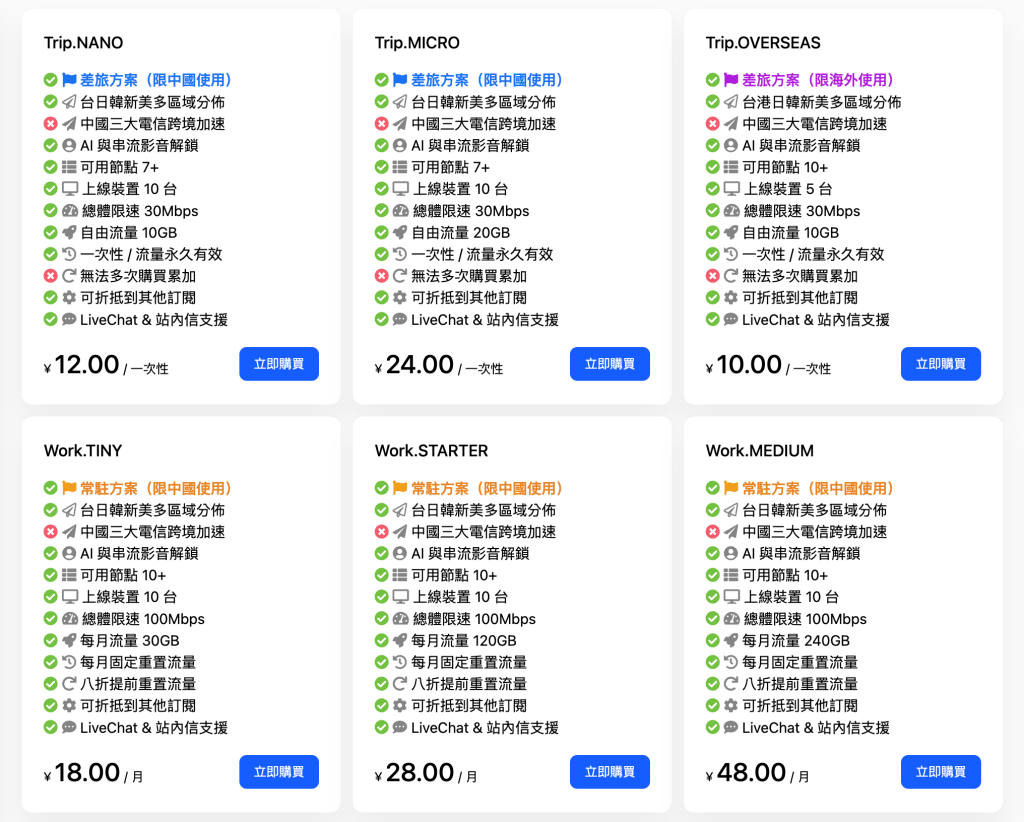Purchase the Trip.OVERSEAS plan

click(940, 364)
